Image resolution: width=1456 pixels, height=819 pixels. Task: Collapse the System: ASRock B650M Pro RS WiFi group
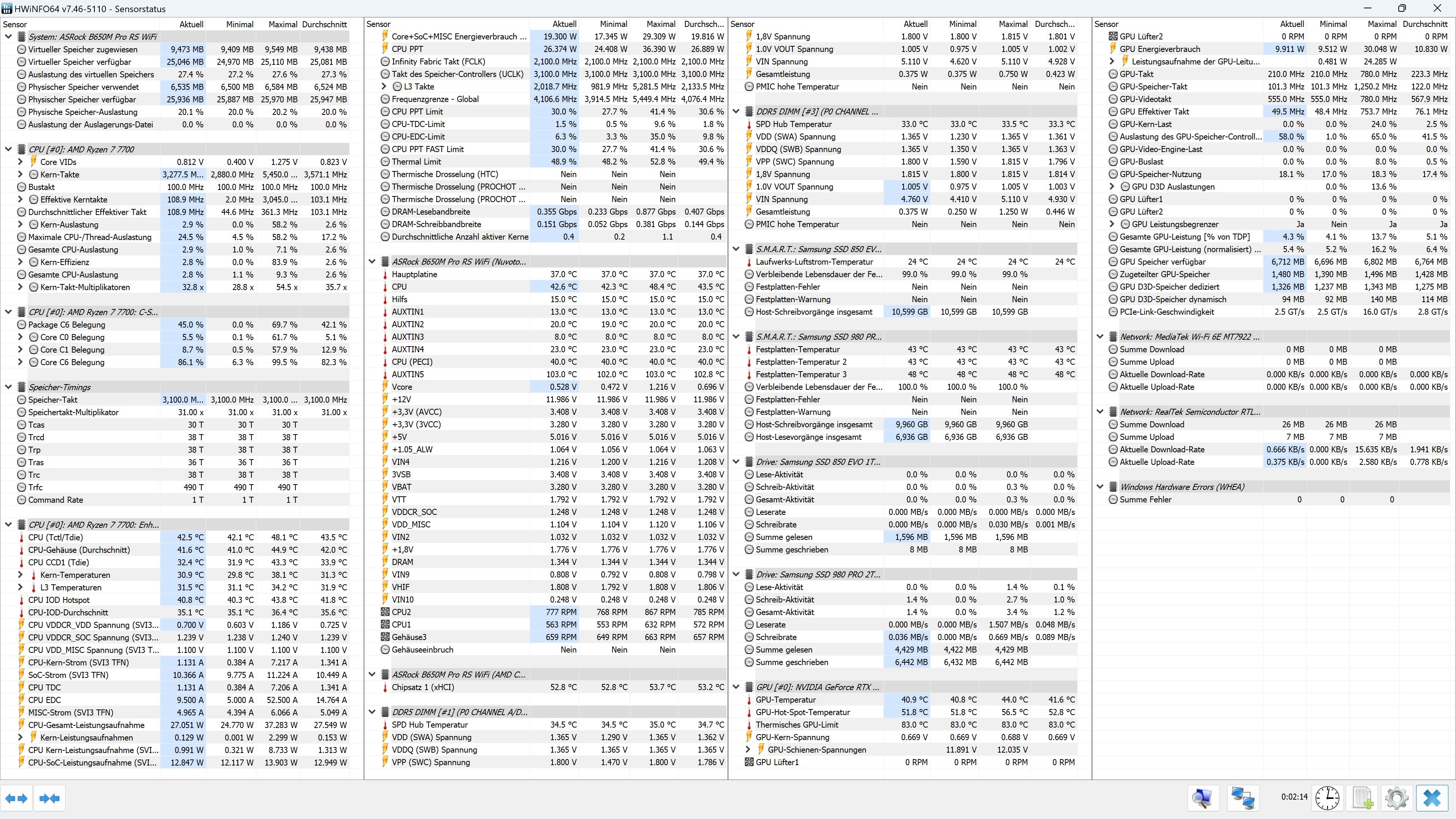tap(8, 37)
